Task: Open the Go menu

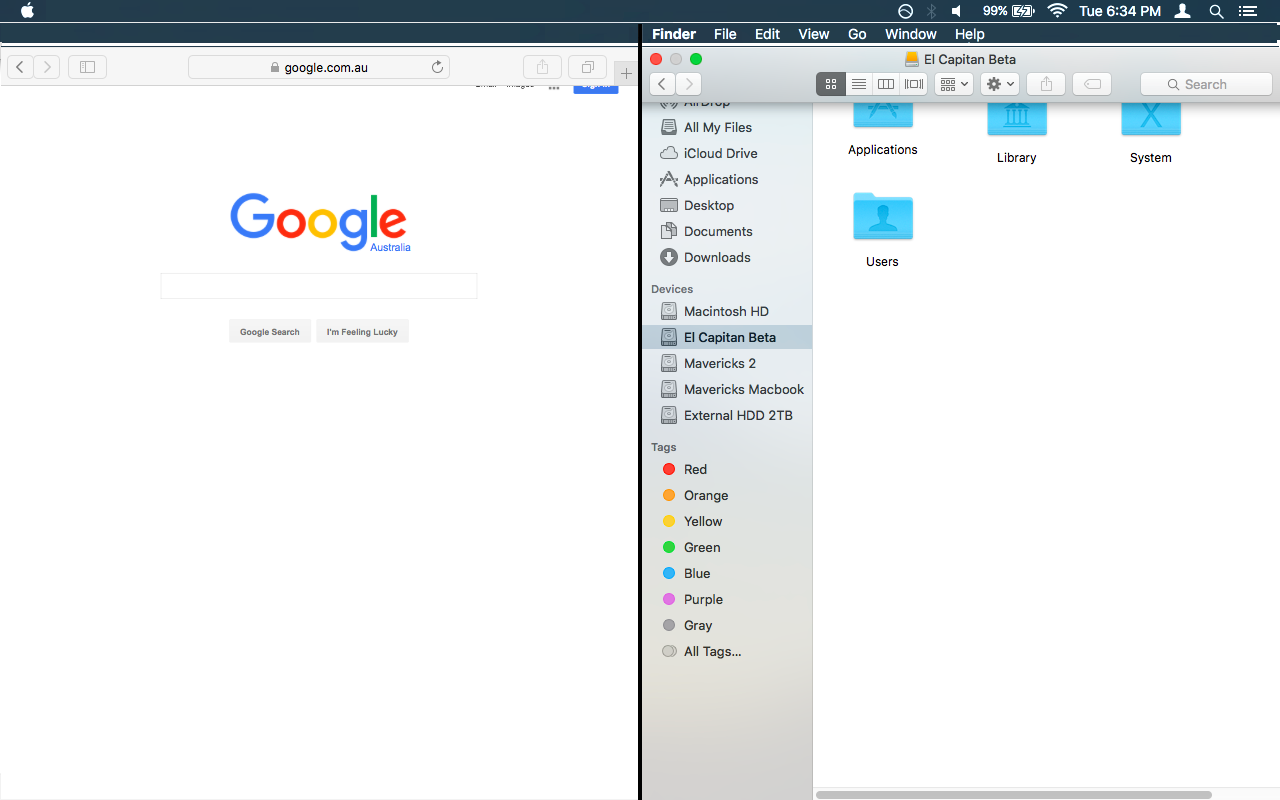Action: coord(857,34)
